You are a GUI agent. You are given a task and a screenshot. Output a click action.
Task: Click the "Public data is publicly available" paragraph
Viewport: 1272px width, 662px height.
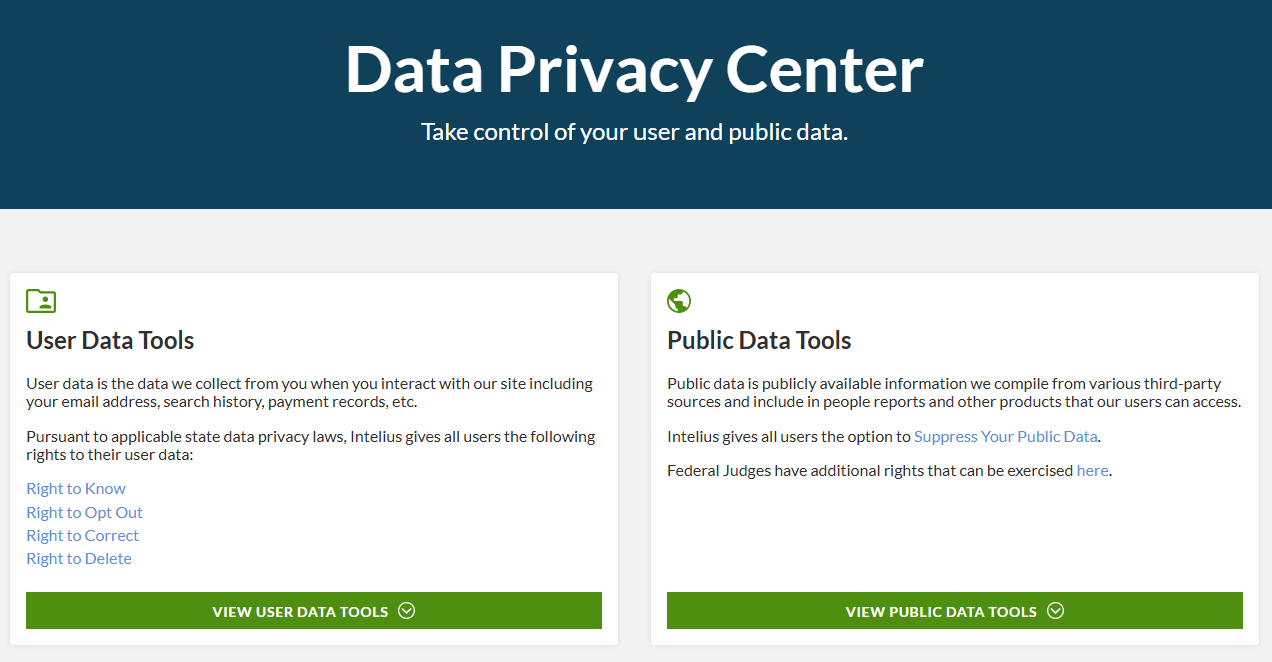click(953, 392)
